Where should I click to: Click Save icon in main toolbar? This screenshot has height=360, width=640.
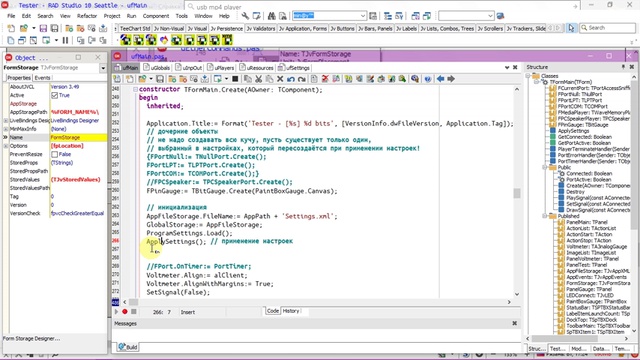point(43,28)
